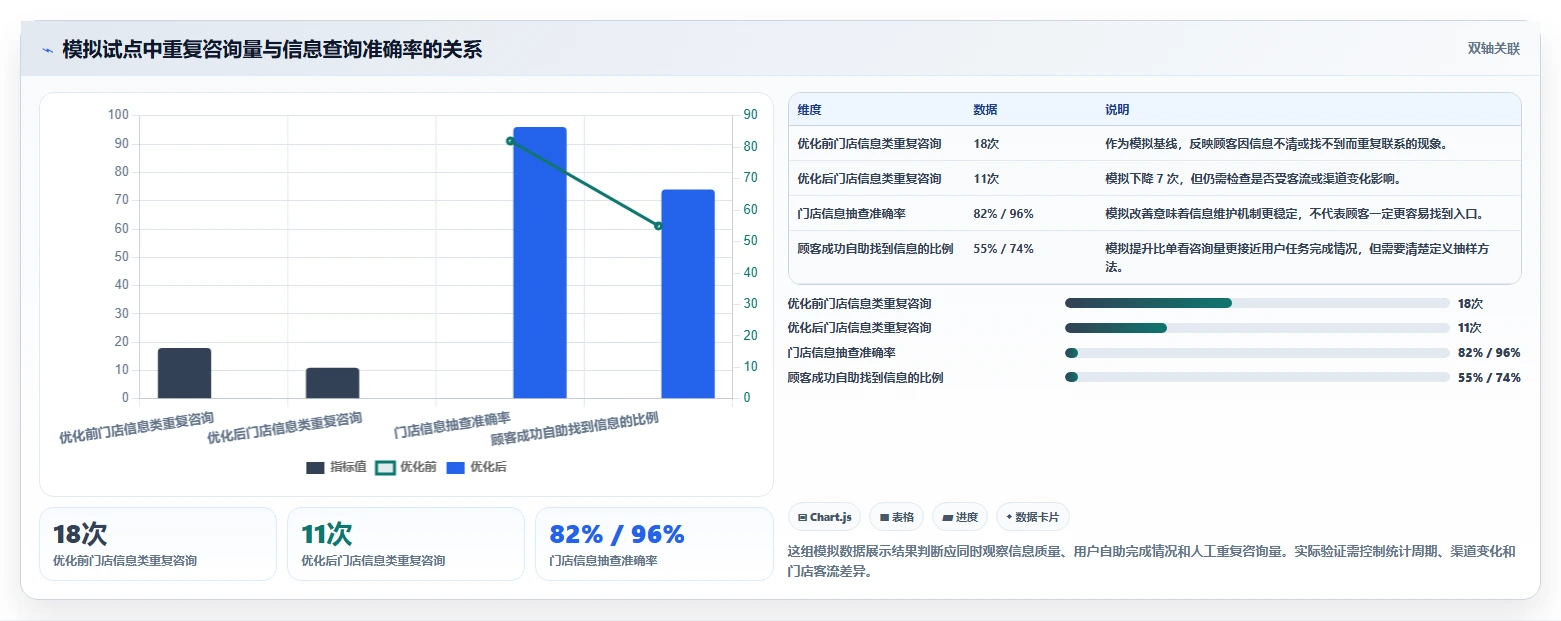Click the 优化前门店信息类重复咨询 progress bar
Image resolution: width=1561 pixels, height=621 pixels.
1257,303
